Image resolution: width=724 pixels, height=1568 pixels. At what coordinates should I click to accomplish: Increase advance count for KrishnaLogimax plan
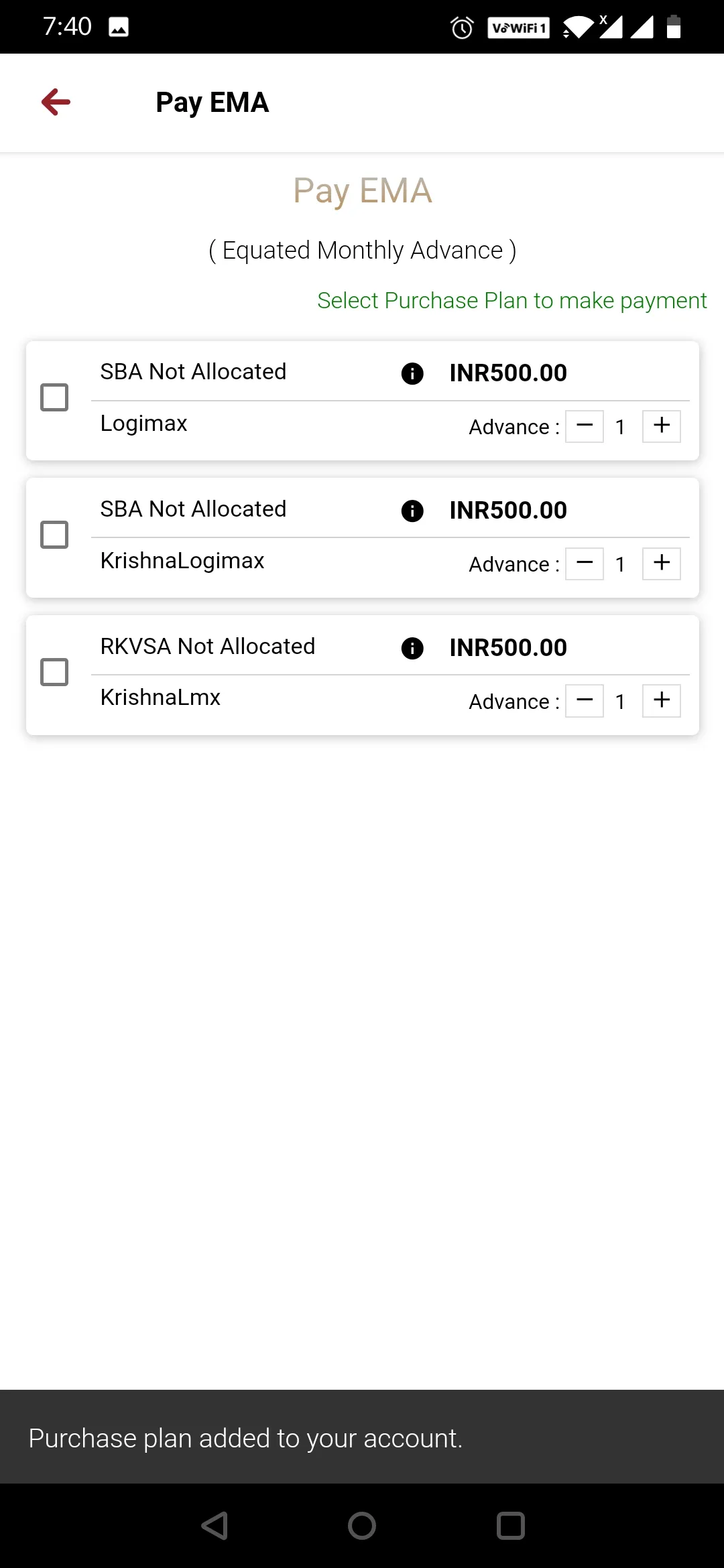click(662, 564)
